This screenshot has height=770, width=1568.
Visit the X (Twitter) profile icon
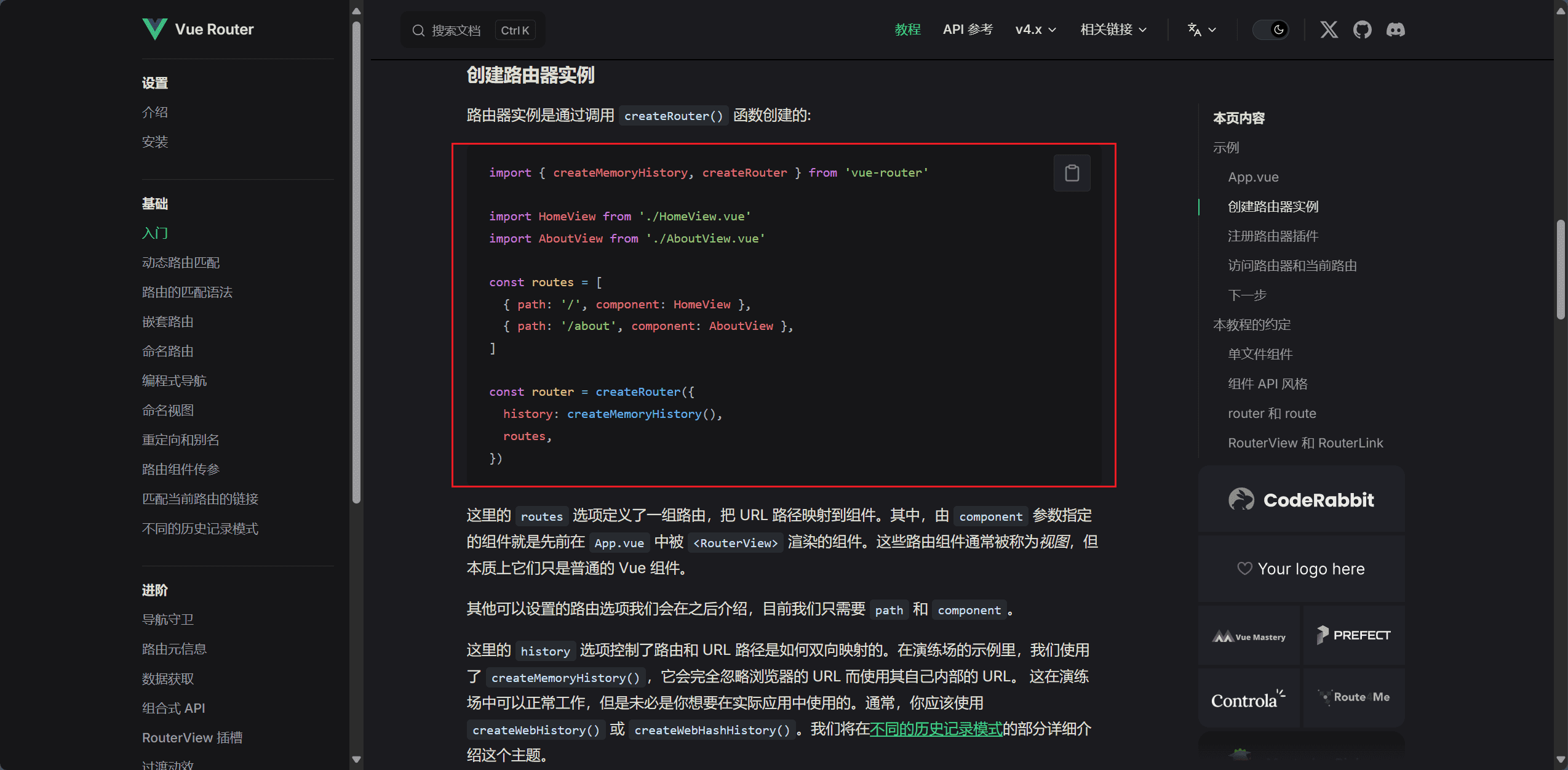pos(1329,30)
